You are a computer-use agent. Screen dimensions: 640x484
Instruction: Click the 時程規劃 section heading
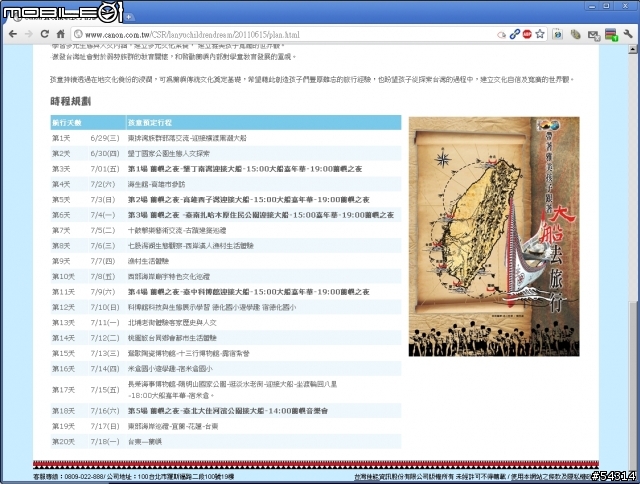pos(71,101)
